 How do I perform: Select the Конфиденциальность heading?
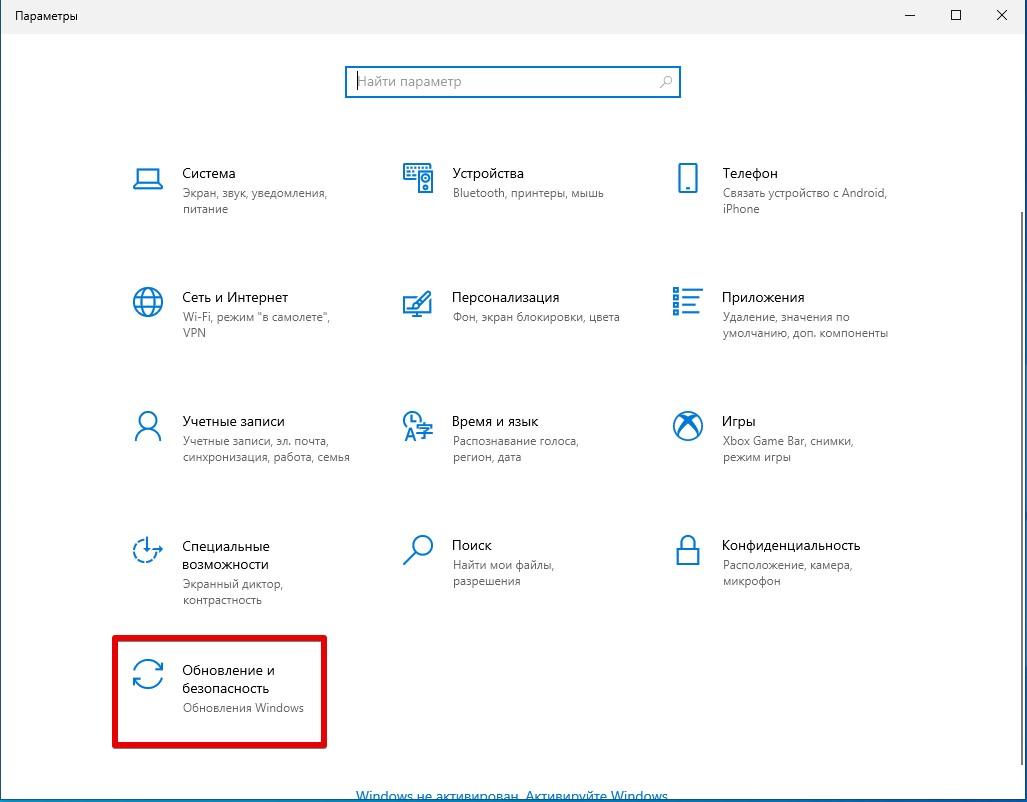coord(791,545)
